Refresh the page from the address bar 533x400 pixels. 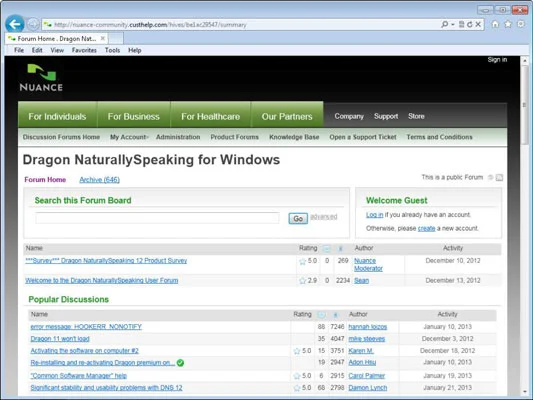(470, 24)
